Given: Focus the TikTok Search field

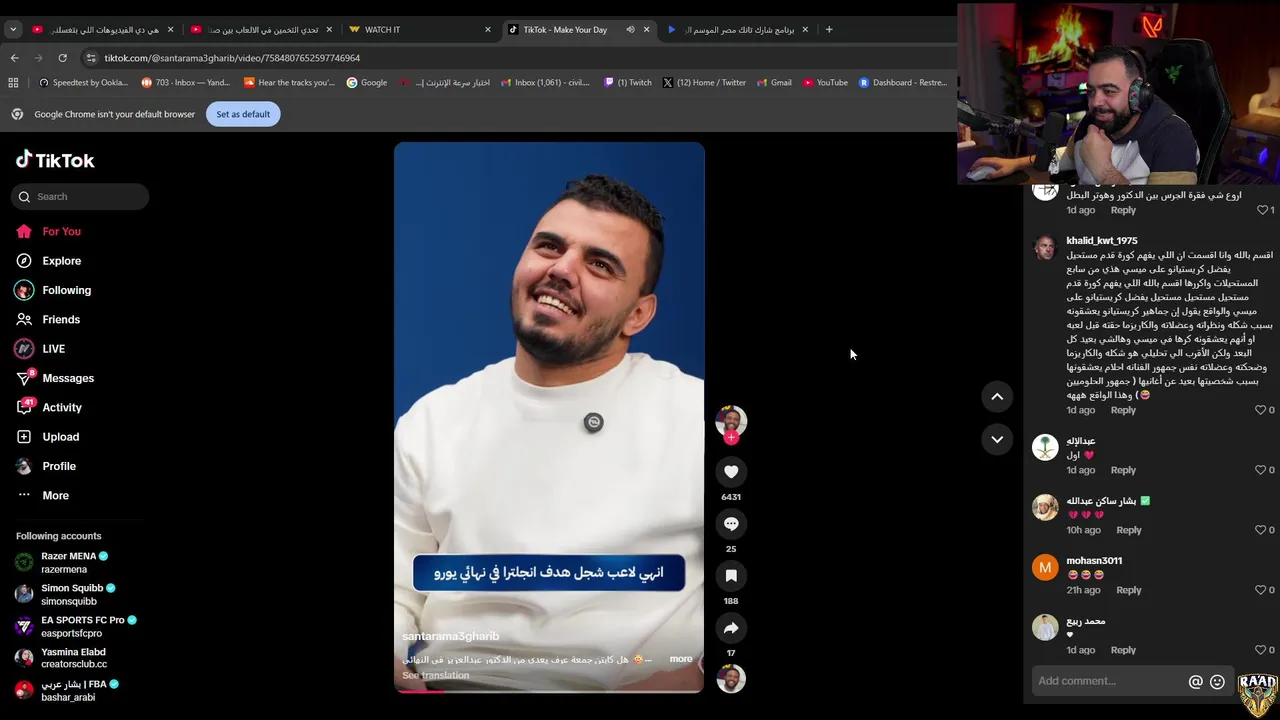Looking at the screenshot, I should (x=80, y=197).
